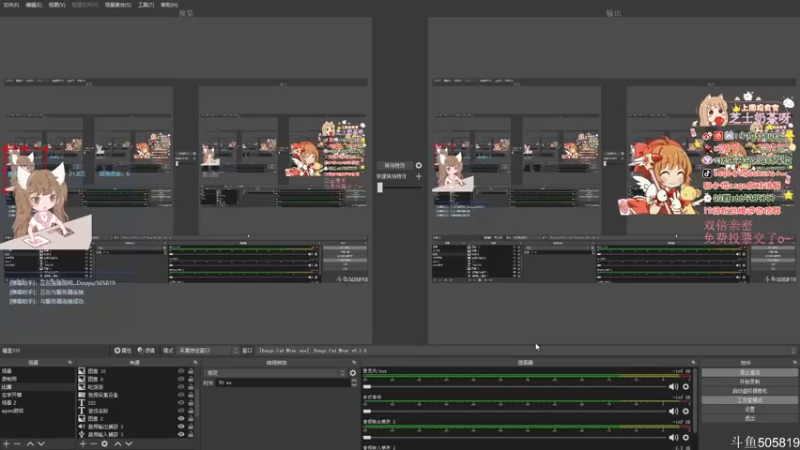Open source 属性 properties gear button
The height and width of the screenshot is (450, 800).
(122, 351)
